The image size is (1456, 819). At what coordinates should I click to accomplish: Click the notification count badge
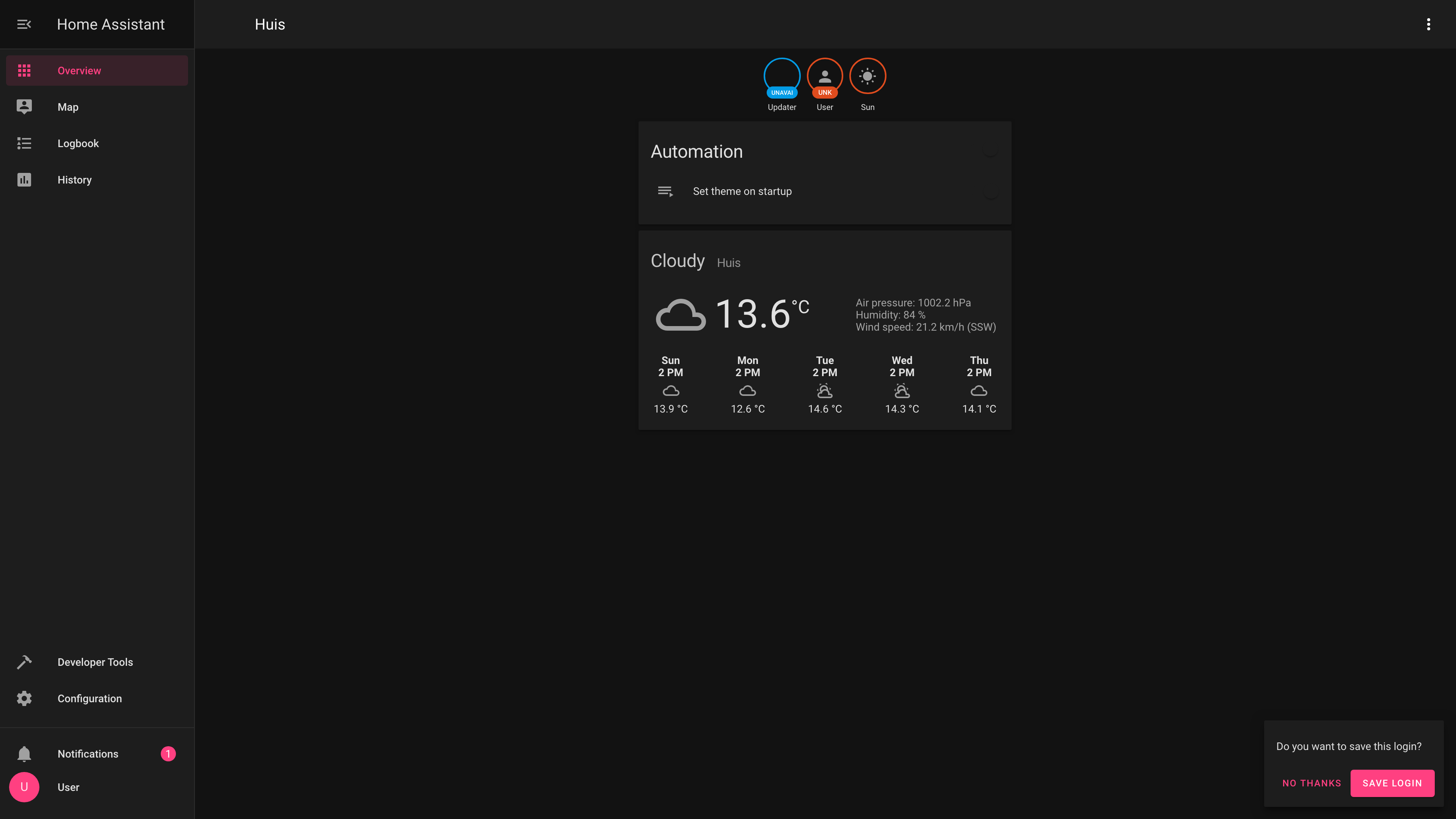168,754
